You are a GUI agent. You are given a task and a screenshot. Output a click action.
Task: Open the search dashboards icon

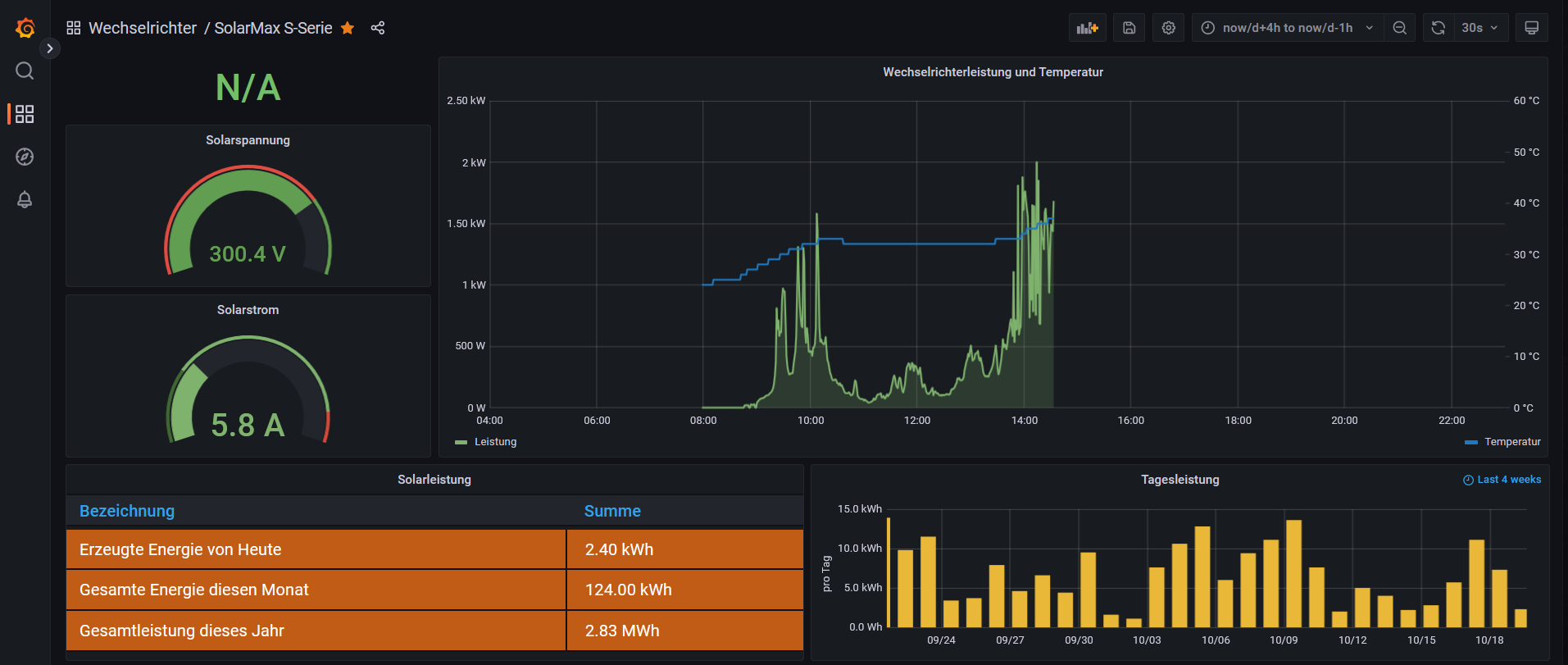click(x=25, y=71)
